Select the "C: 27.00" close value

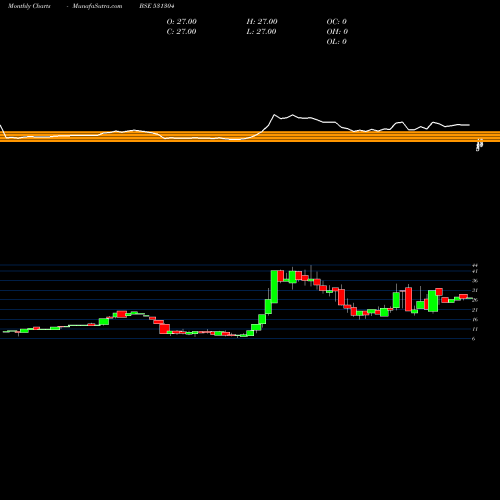(x=181, y=32)
